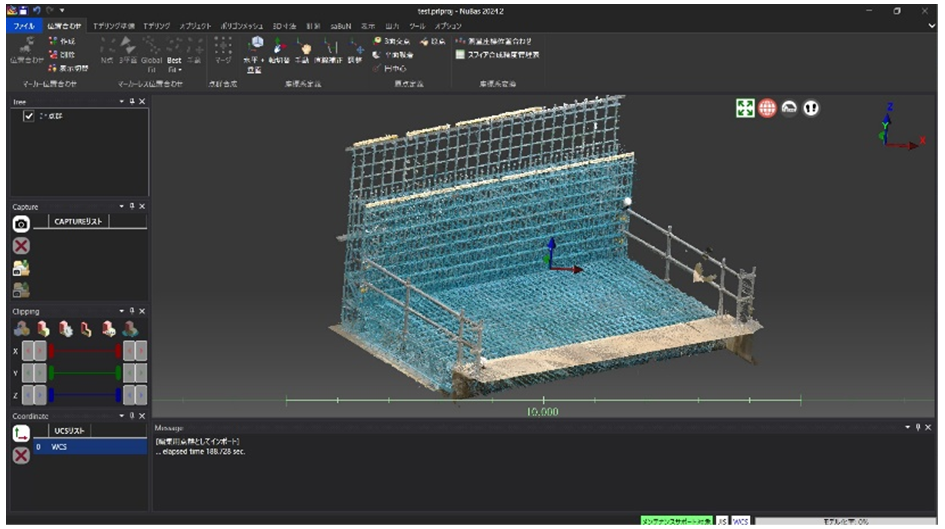The height and width of the screenshot is (529, 945).
Task: Click the red X delete icon in Capture panel
Action: (21, 245)
